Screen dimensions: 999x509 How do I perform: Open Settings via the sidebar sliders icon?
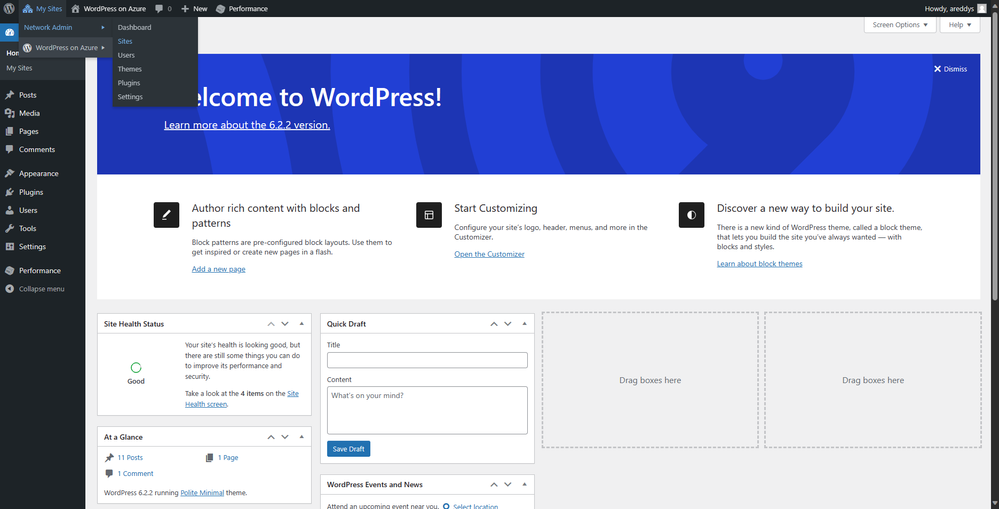click(9, 247)
